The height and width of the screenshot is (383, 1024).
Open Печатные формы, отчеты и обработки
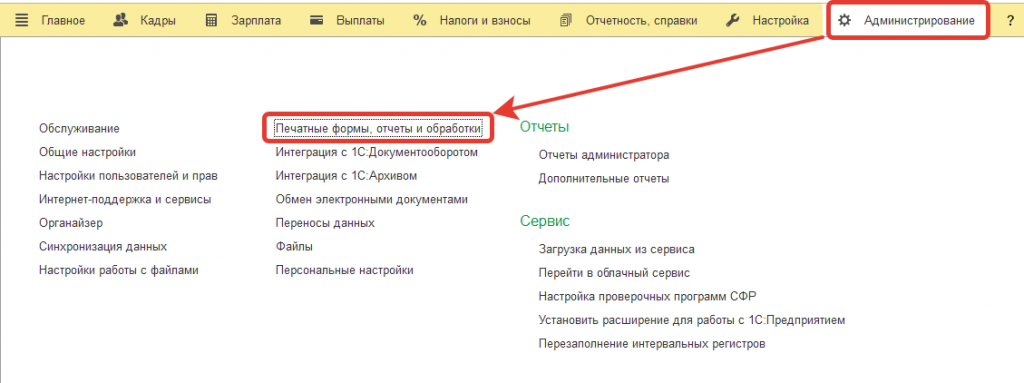click(x=379, y=129)
